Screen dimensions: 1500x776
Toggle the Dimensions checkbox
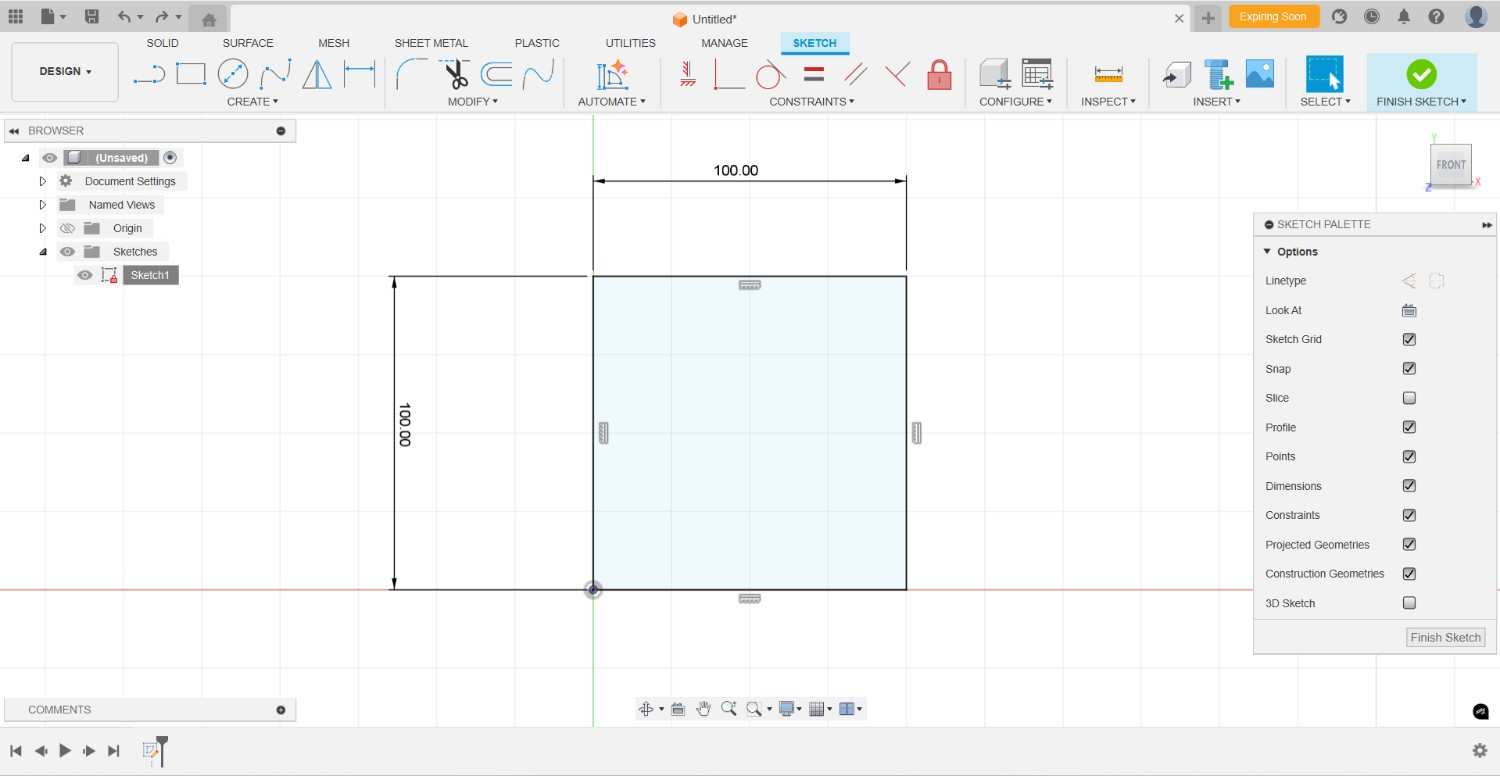(1409, 486)
